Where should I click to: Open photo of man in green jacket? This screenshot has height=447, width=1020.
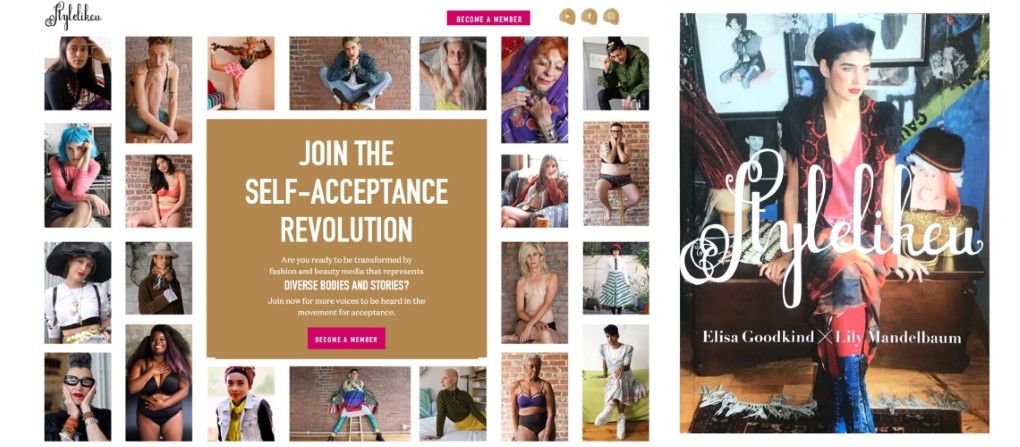coord(615,73)
